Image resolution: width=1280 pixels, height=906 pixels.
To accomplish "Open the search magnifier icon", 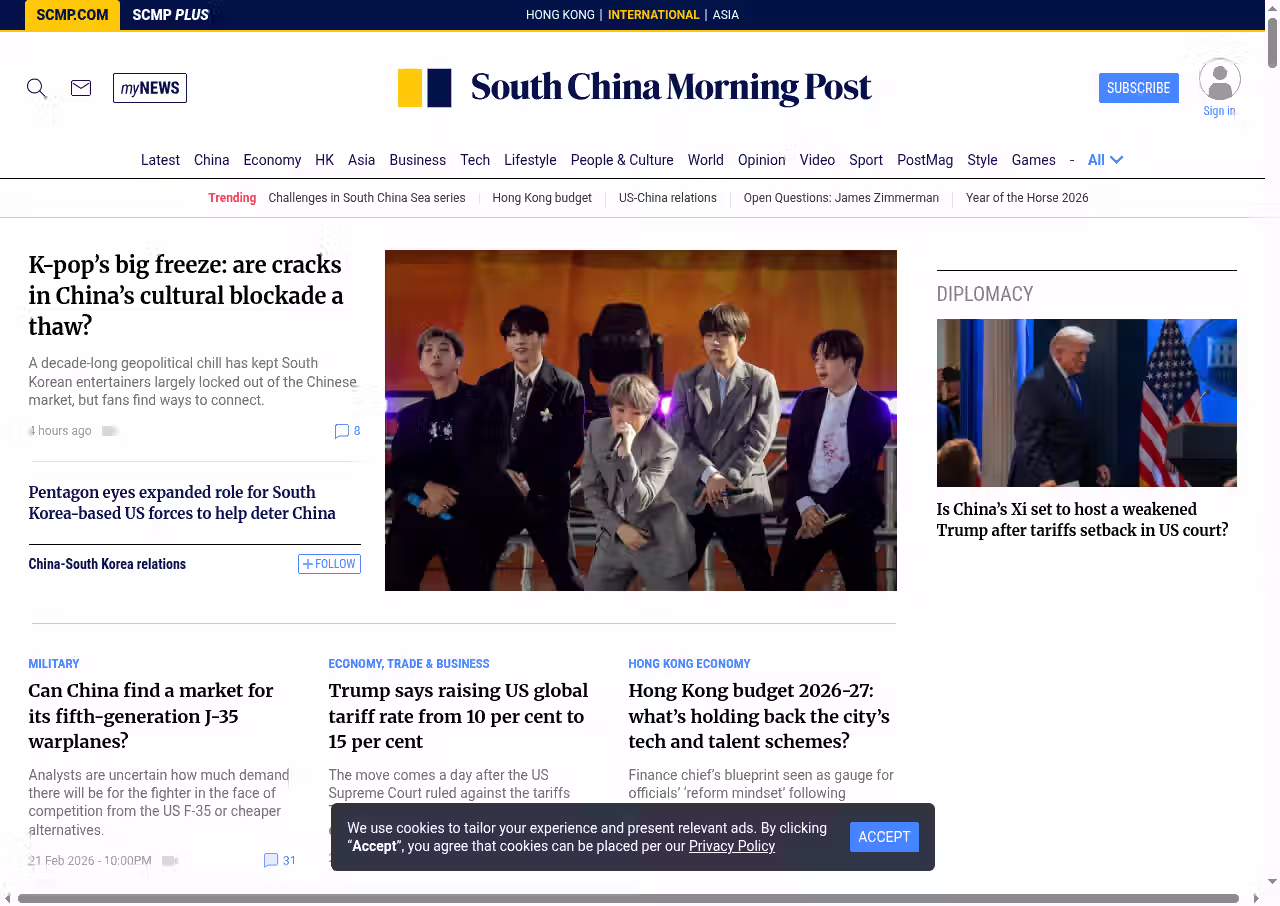I will [x=37, y=88].
